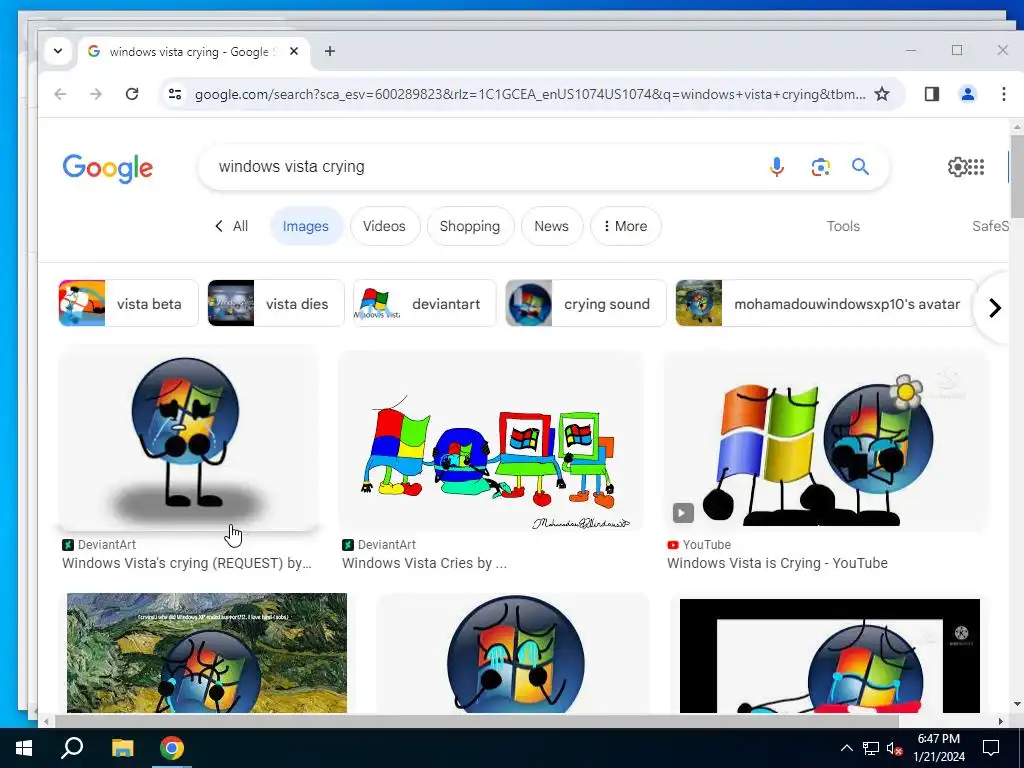The image size is (1024, 768).
Task: Open the Google apps grid
Action: pos(976,167)
